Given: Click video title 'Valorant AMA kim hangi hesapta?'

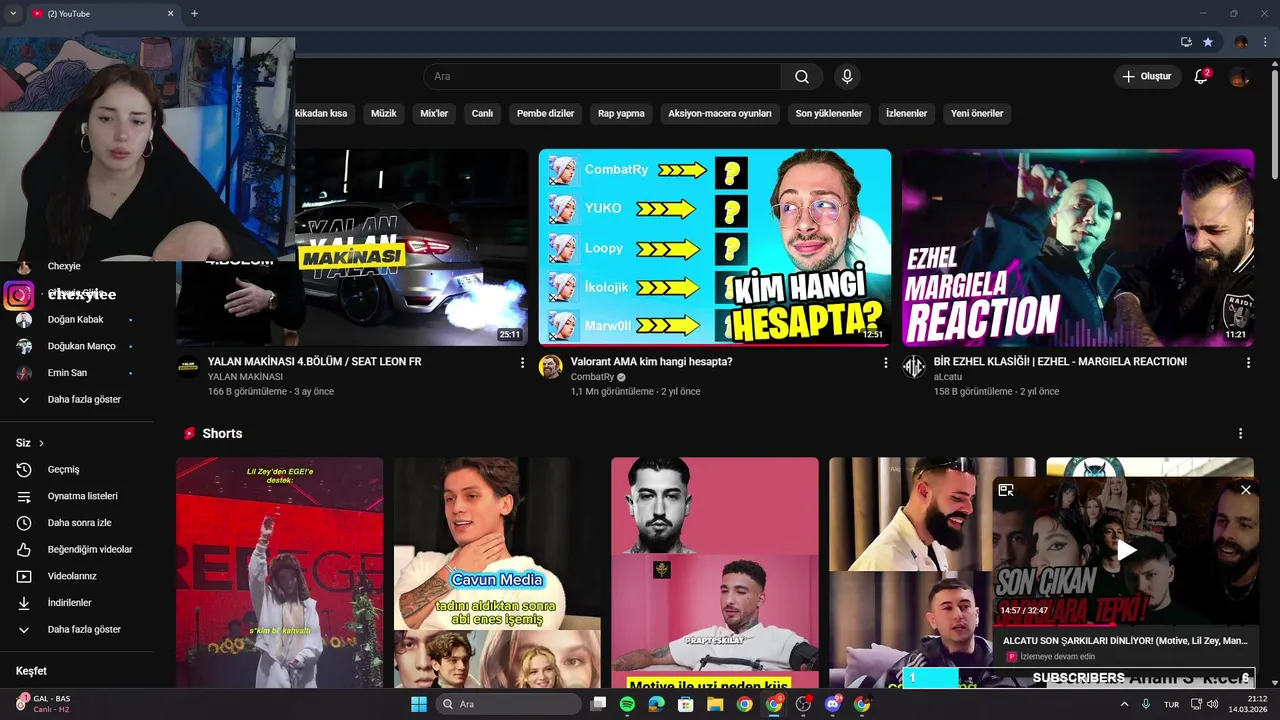Looking at the screenshot, I should coord(651,361).
